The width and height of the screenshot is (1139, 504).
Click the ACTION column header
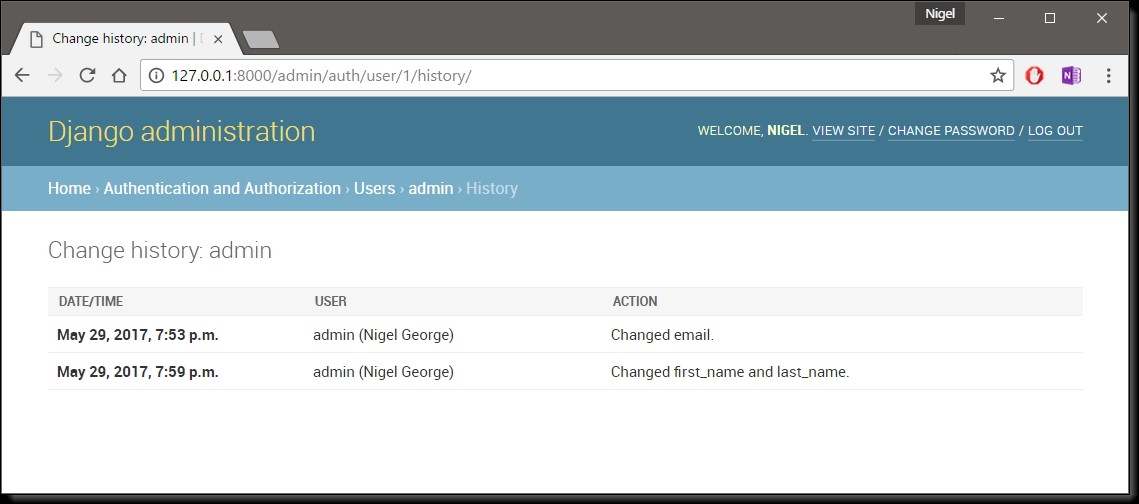click(x=635, y=301)
